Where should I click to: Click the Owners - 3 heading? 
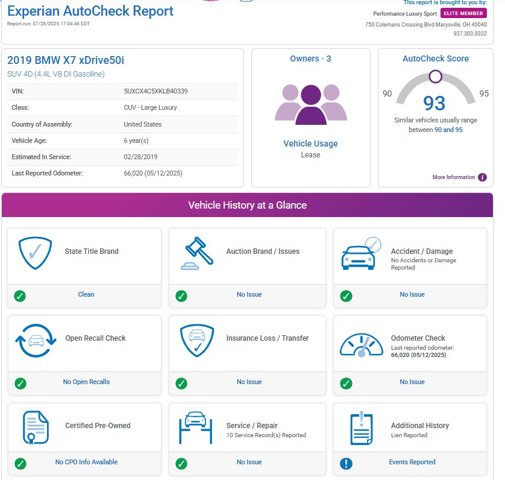(x=310, y=59)
